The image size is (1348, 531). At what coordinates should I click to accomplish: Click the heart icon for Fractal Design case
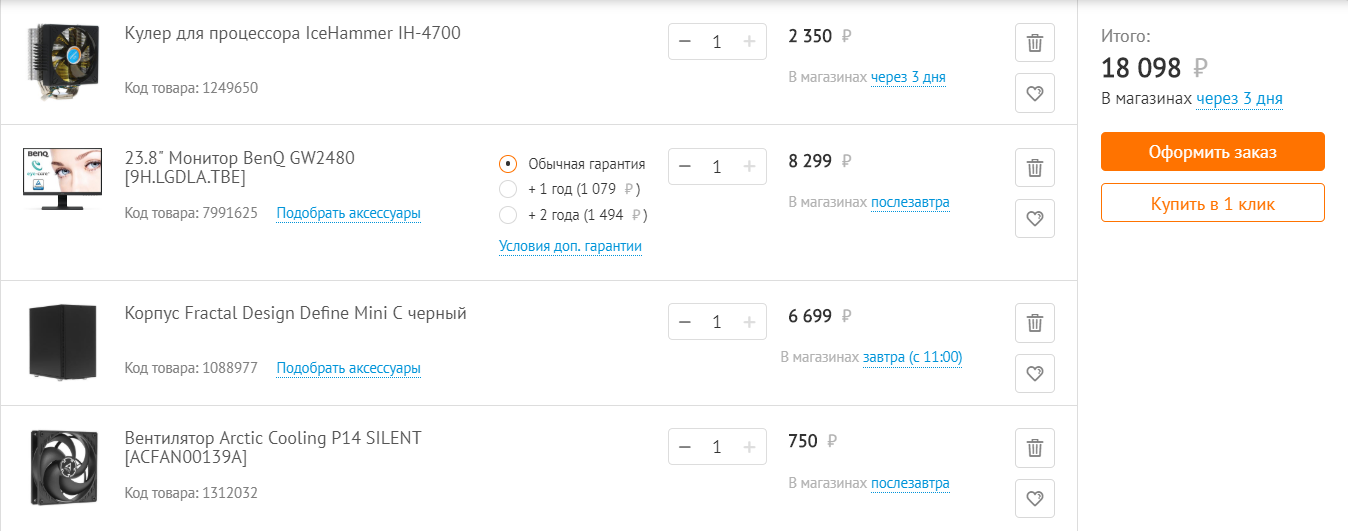coord(1034,374)
